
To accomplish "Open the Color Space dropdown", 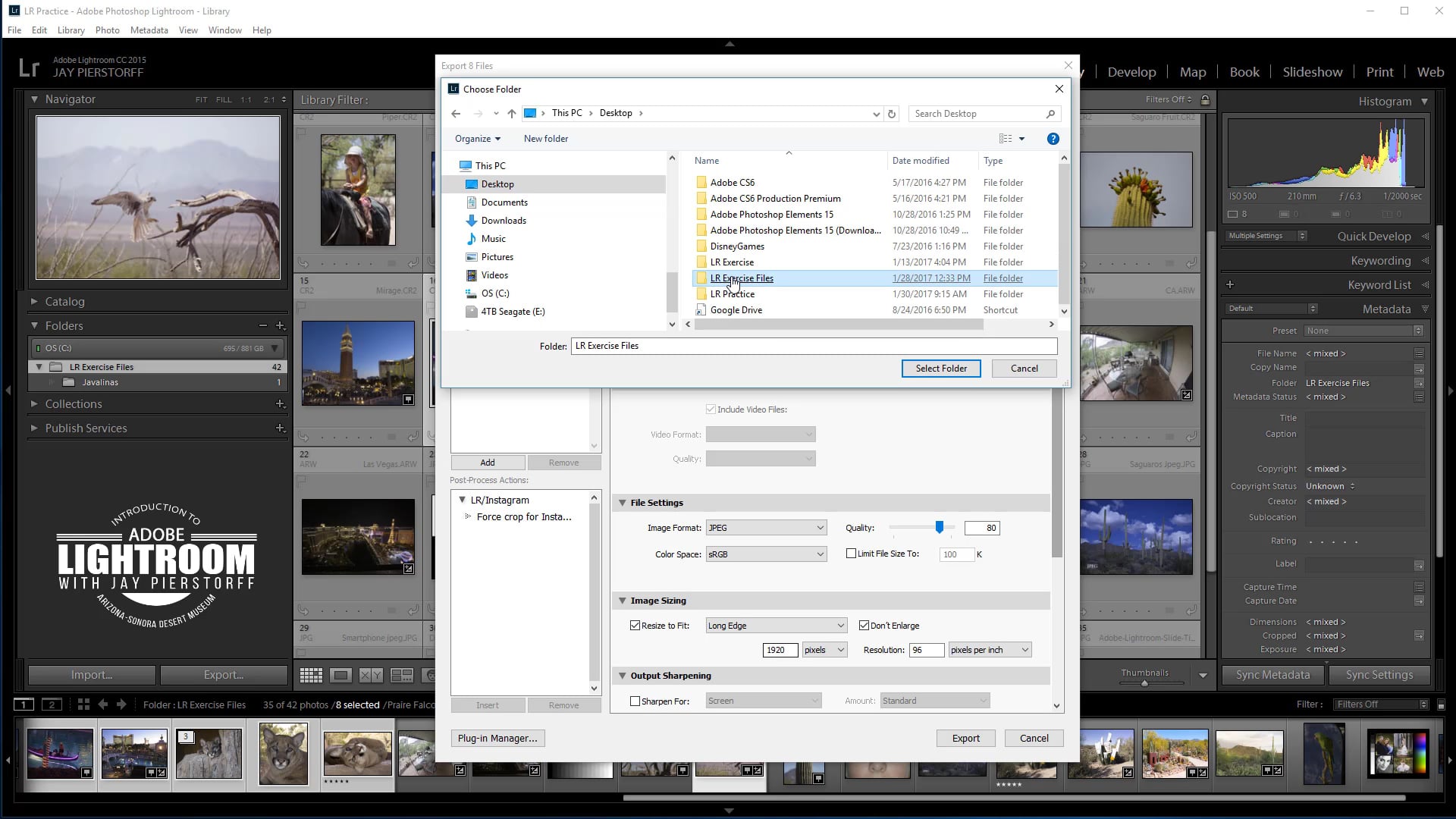I will click(x=765, y=554).
